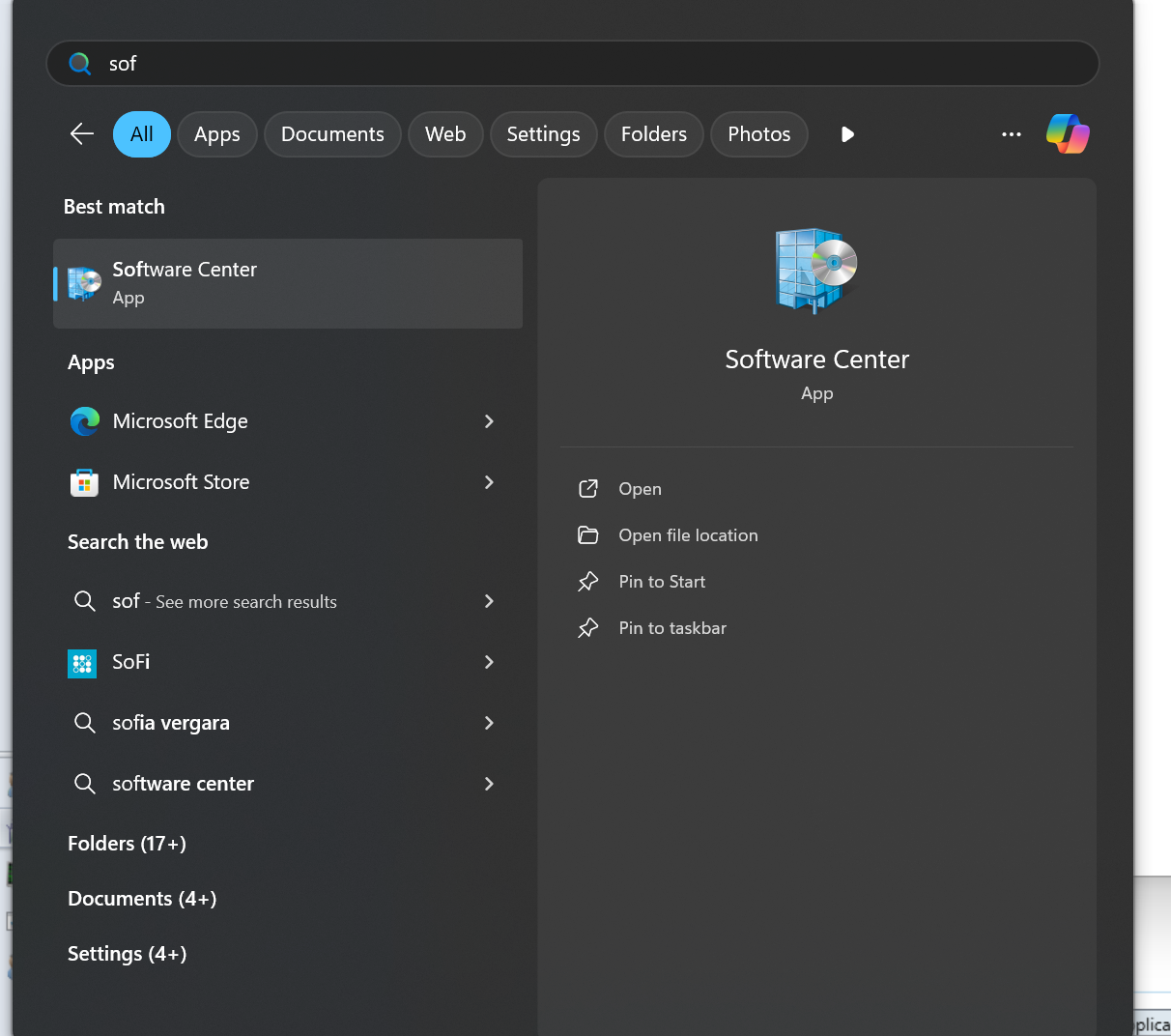Switch to the Apps filter tab

click(x=216, y=134)
